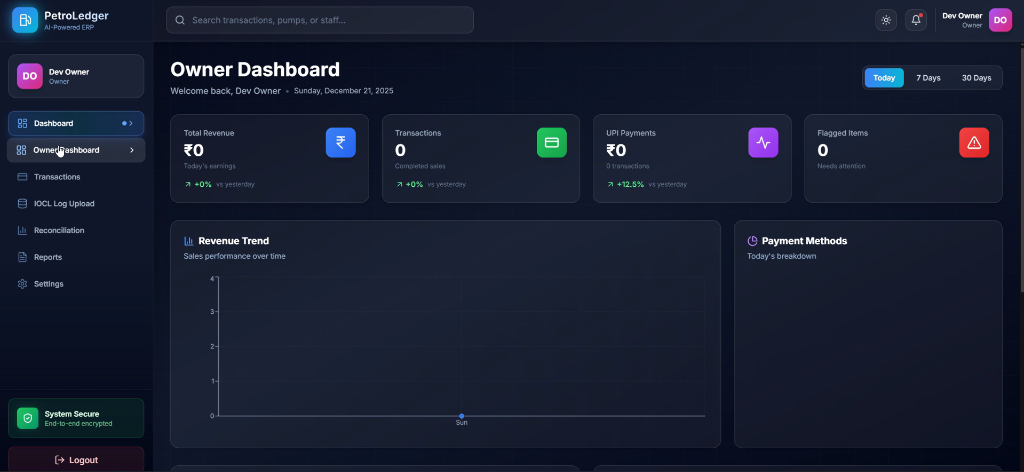The width and height of the screenshot is (1024, 472).
Task: Open Reconciliation in the sidebar
Action: (x=59, y=230)
